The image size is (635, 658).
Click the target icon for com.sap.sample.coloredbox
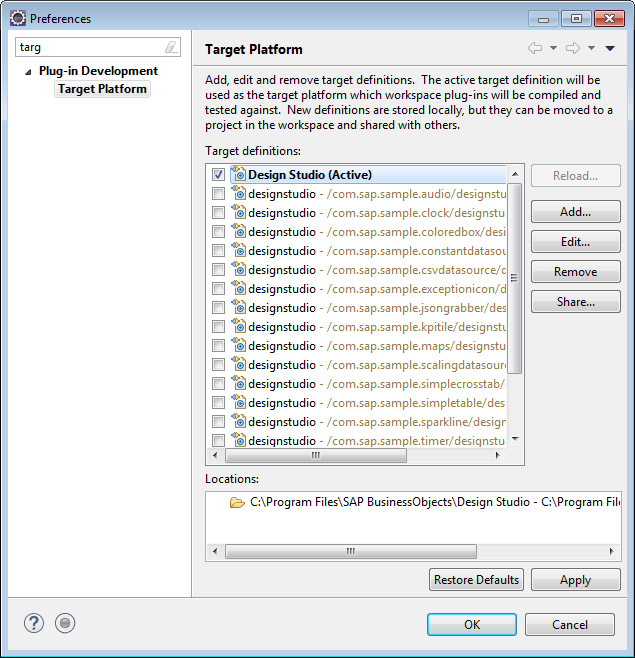click(238, 231)
